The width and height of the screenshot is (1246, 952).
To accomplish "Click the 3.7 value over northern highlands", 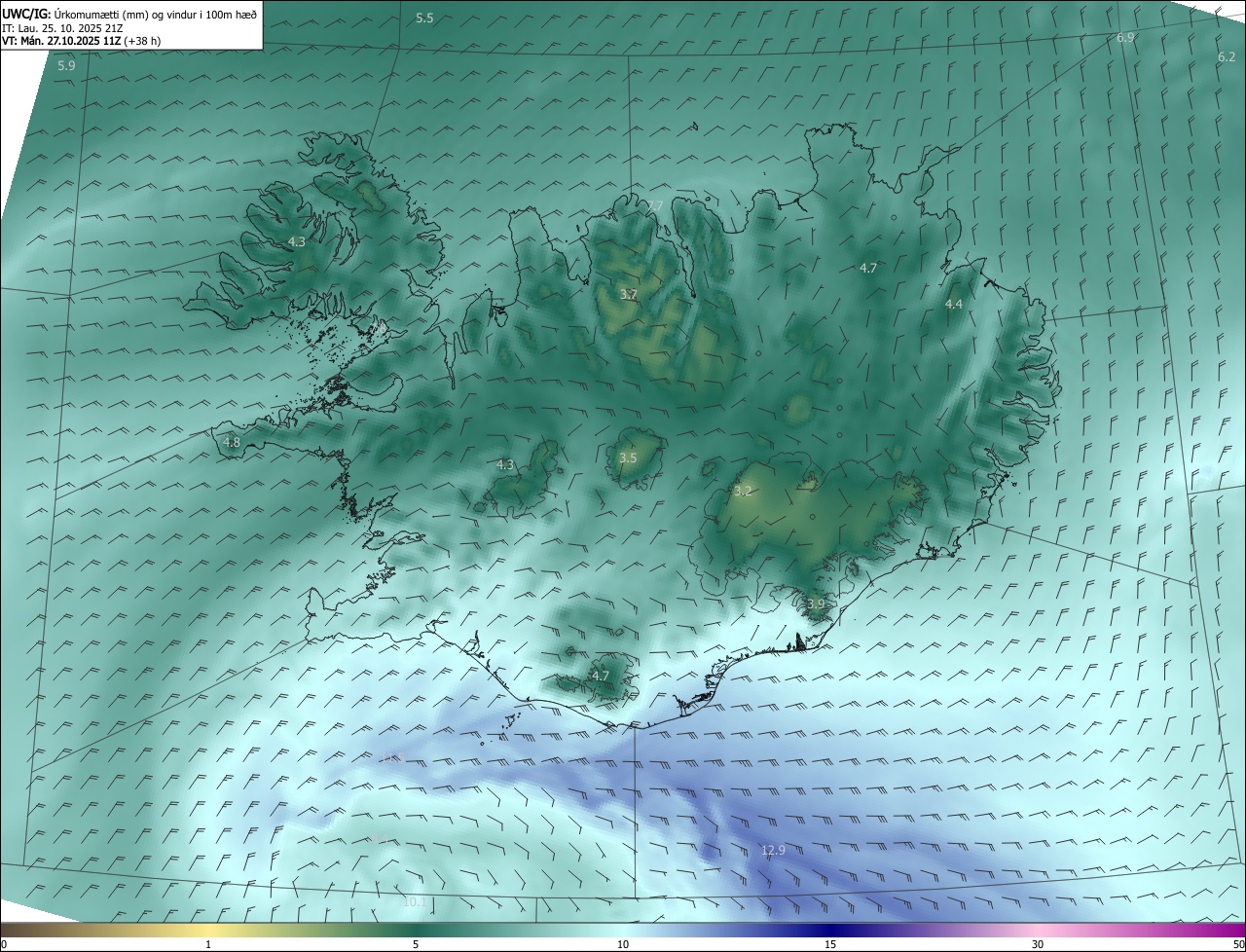I will click(x=629, y=294).
